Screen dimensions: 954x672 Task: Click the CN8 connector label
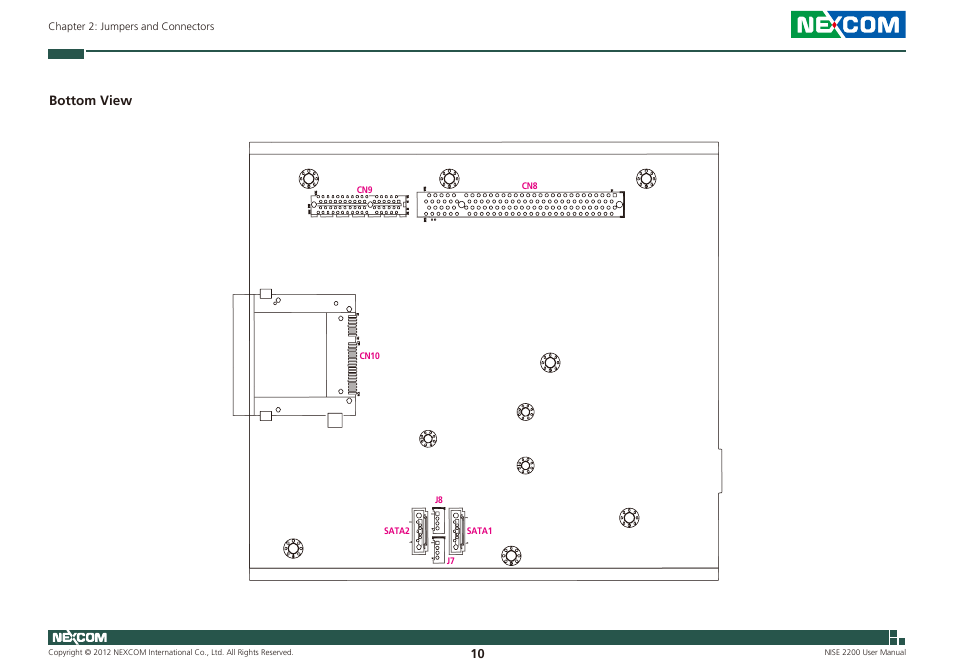[x=529, y=185]
